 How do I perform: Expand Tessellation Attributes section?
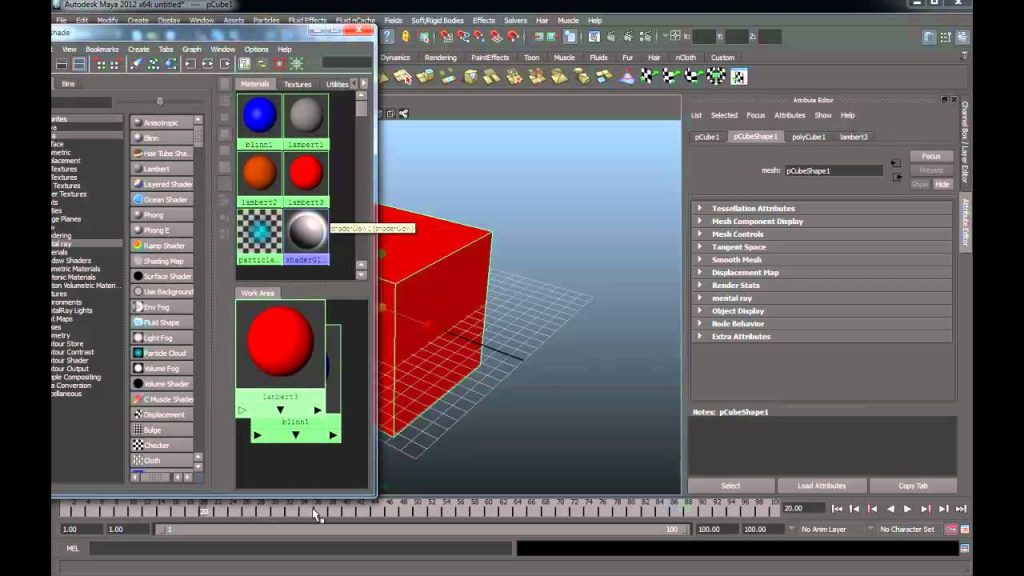click(x=822, y=208)
